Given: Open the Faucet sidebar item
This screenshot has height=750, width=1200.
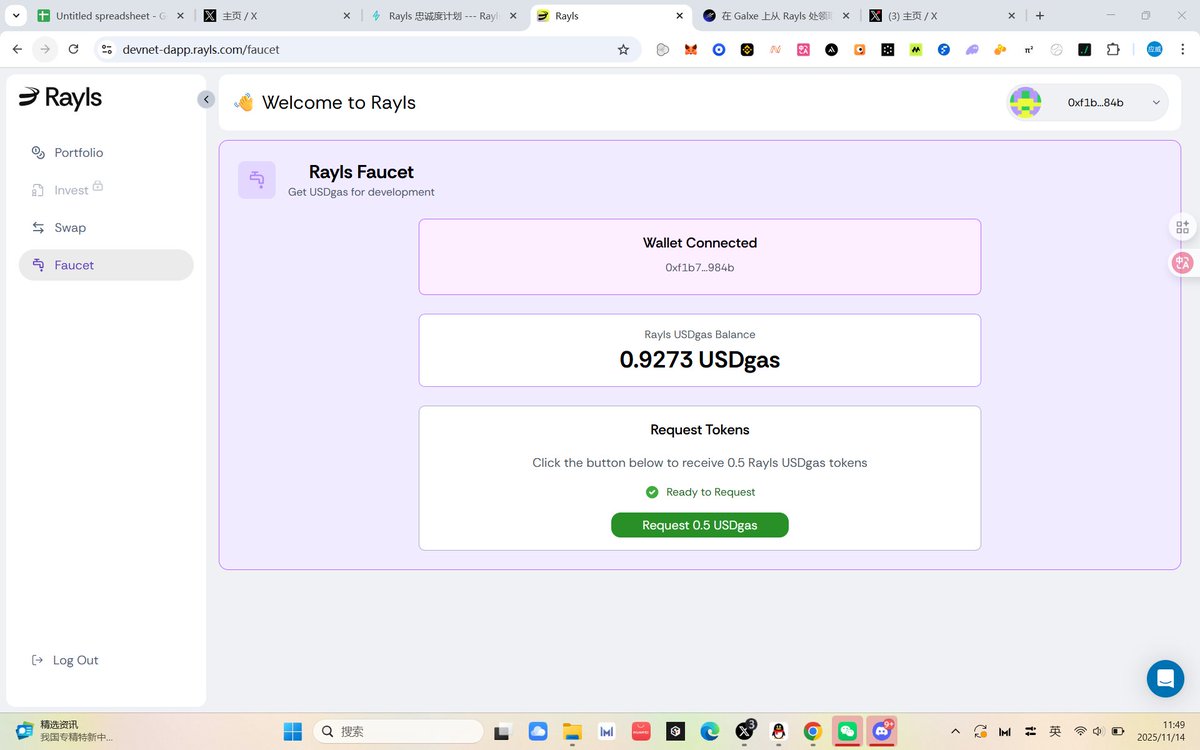Looking at the screenshot, I should point(106,265).
